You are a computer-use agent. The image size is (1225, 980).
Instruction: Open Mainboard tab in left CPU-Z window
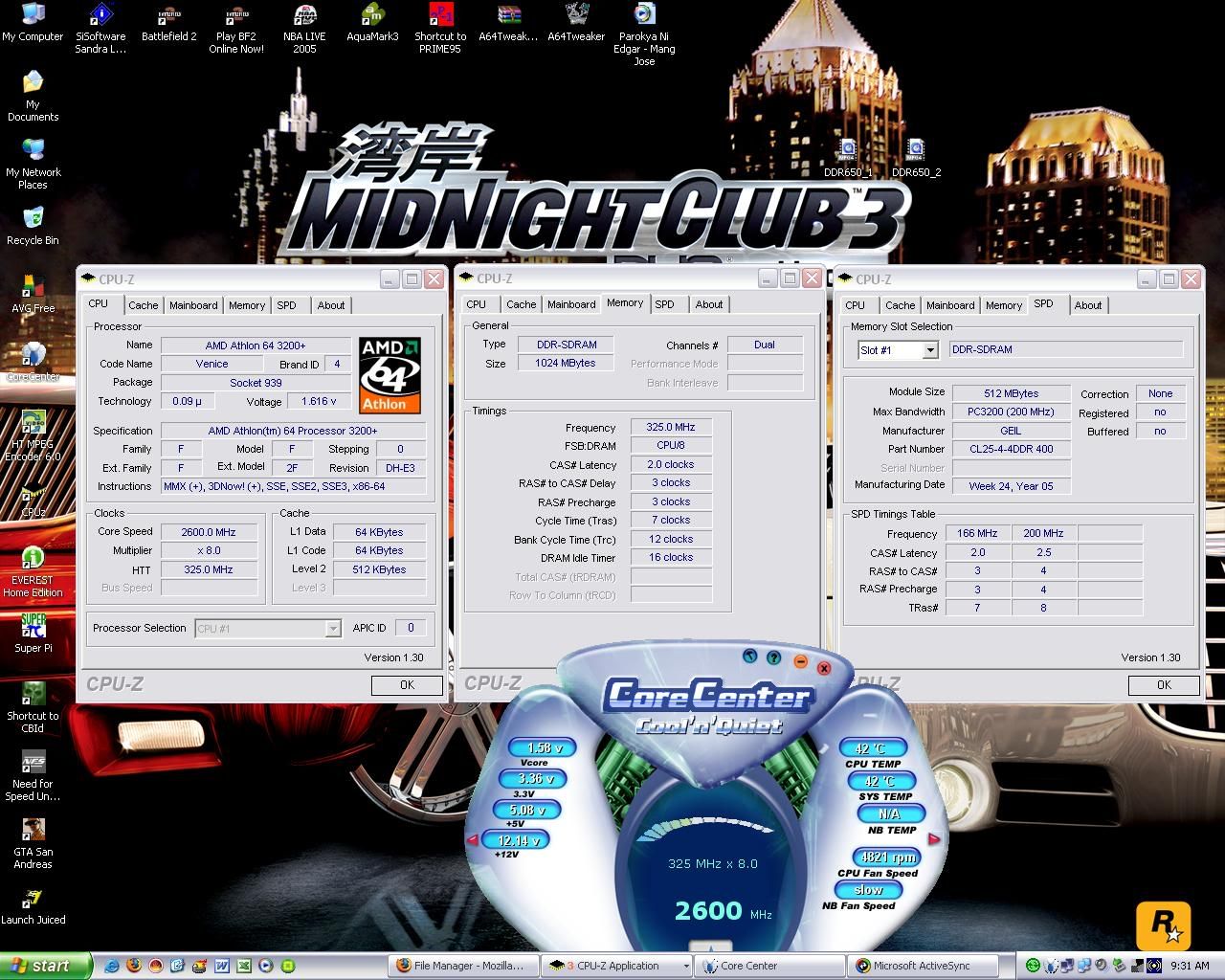click(193, 305)
